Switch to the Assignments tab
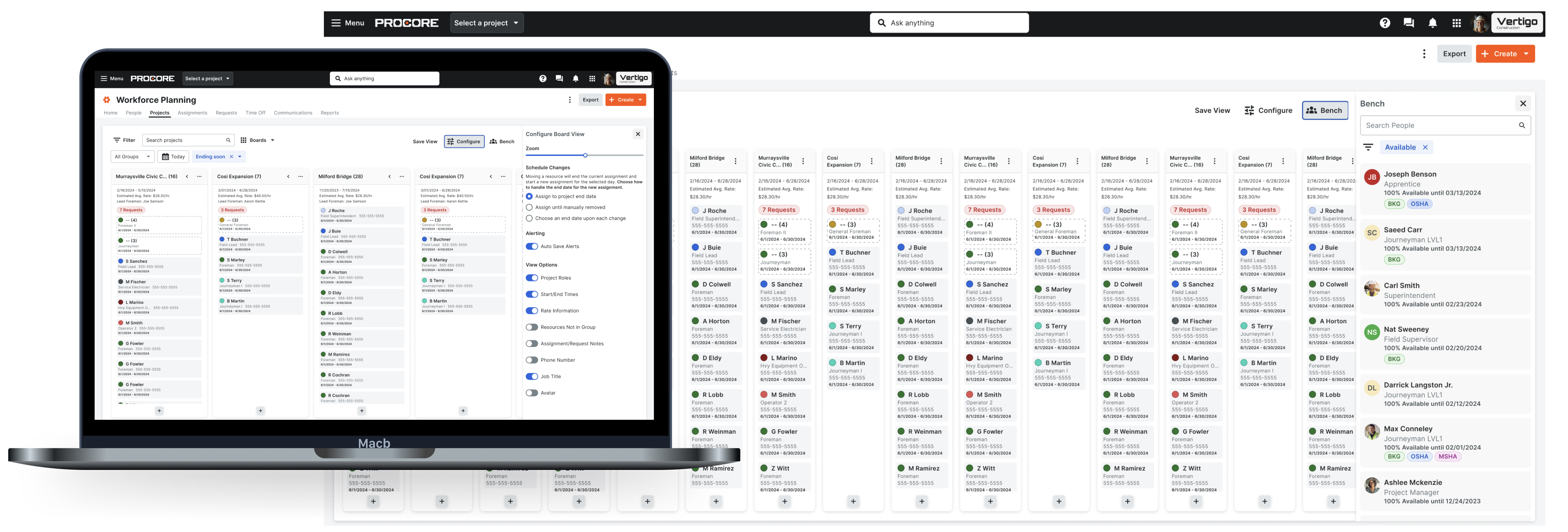The height and width of the screenshot is (532, 1568). pyautogui.click(x=192, y=113)
